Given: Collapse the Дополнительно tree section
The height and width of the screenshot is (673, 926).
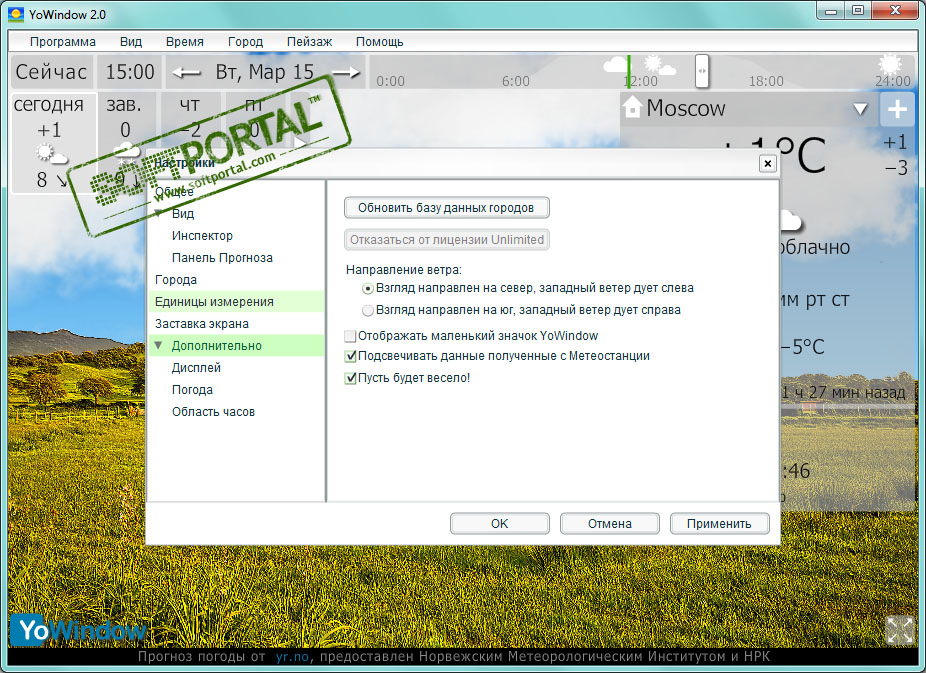Looking at the screenshot, I should pos(158,345).
